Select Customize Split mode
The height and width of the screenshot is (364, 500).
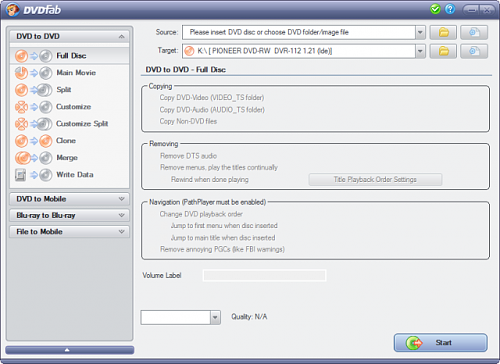pos(70,124)
